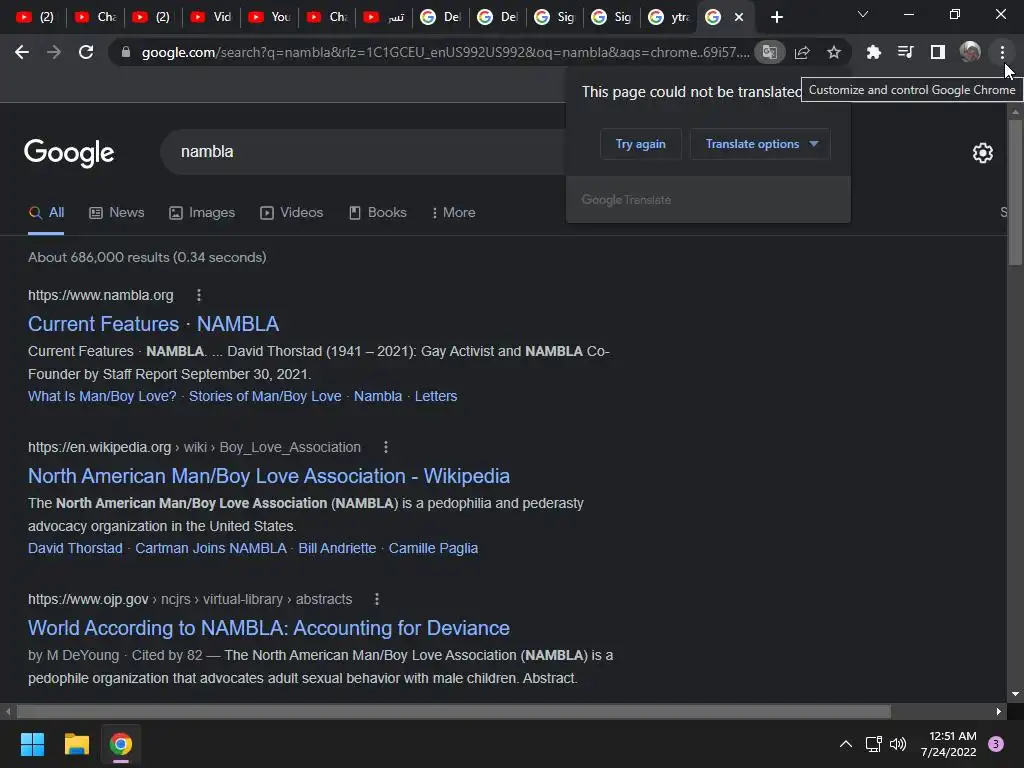Switch to the YouTube tab labeled You

[269, 18]
